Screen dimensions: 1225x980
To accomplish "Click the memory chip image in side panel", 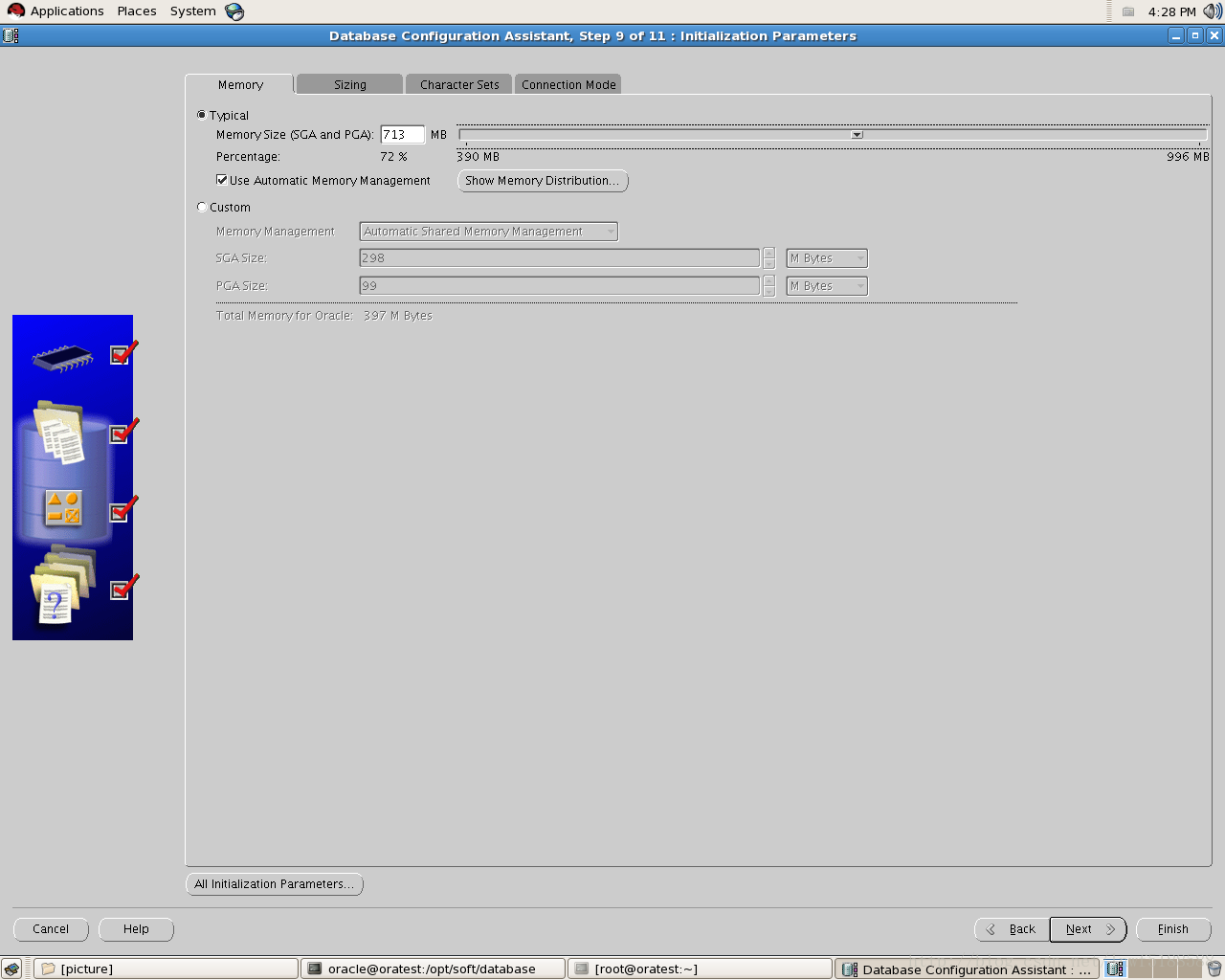I will point(62,358).
